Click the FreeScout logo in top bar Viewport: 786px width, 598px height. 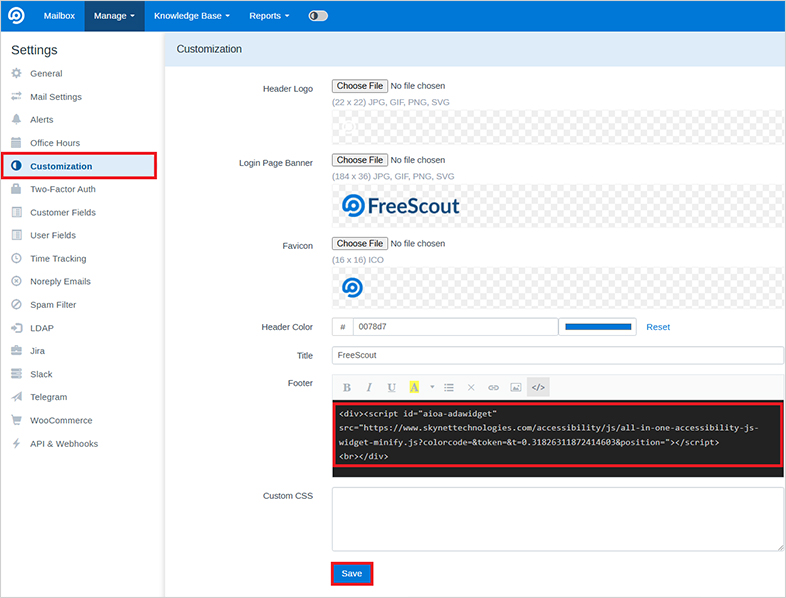(x=17, y=16)
